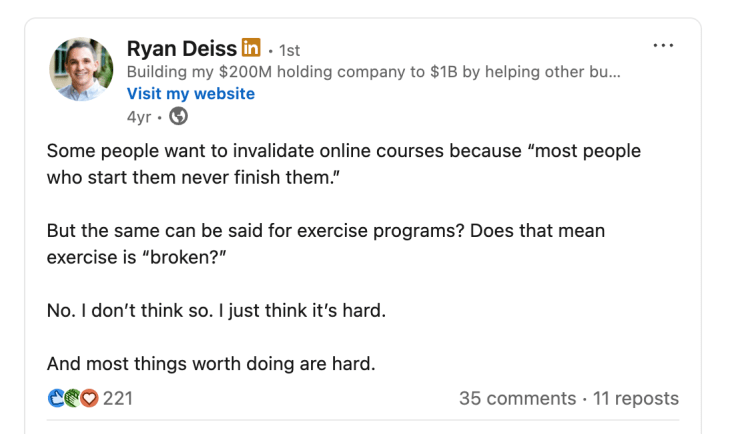Click the closing line "And most things worth doing are hard"
This screenshot has width=730, height=434.
point(211,363)
